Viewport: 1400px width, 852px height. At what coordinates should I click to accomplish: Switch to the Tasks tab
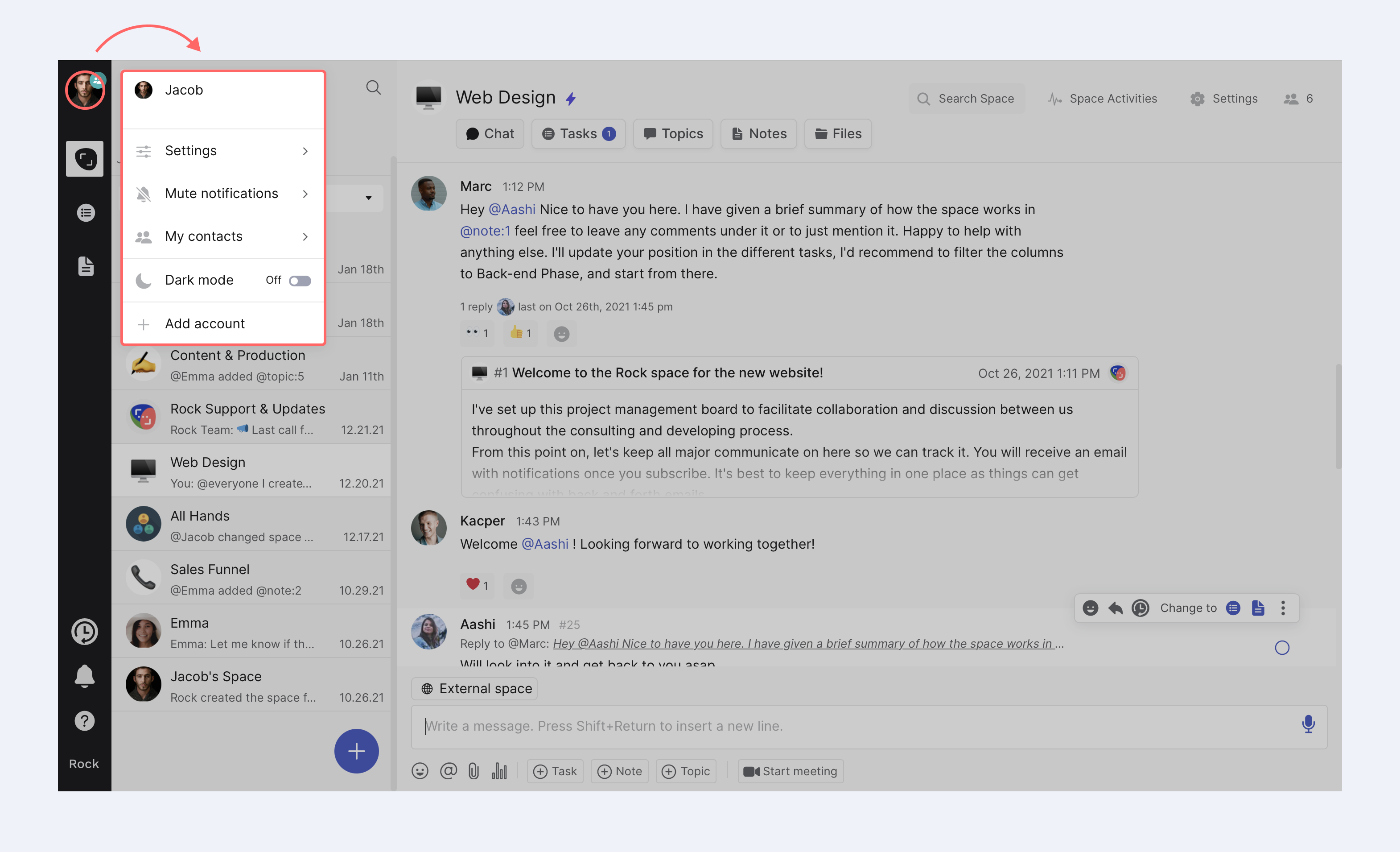(x=578, y=133)
